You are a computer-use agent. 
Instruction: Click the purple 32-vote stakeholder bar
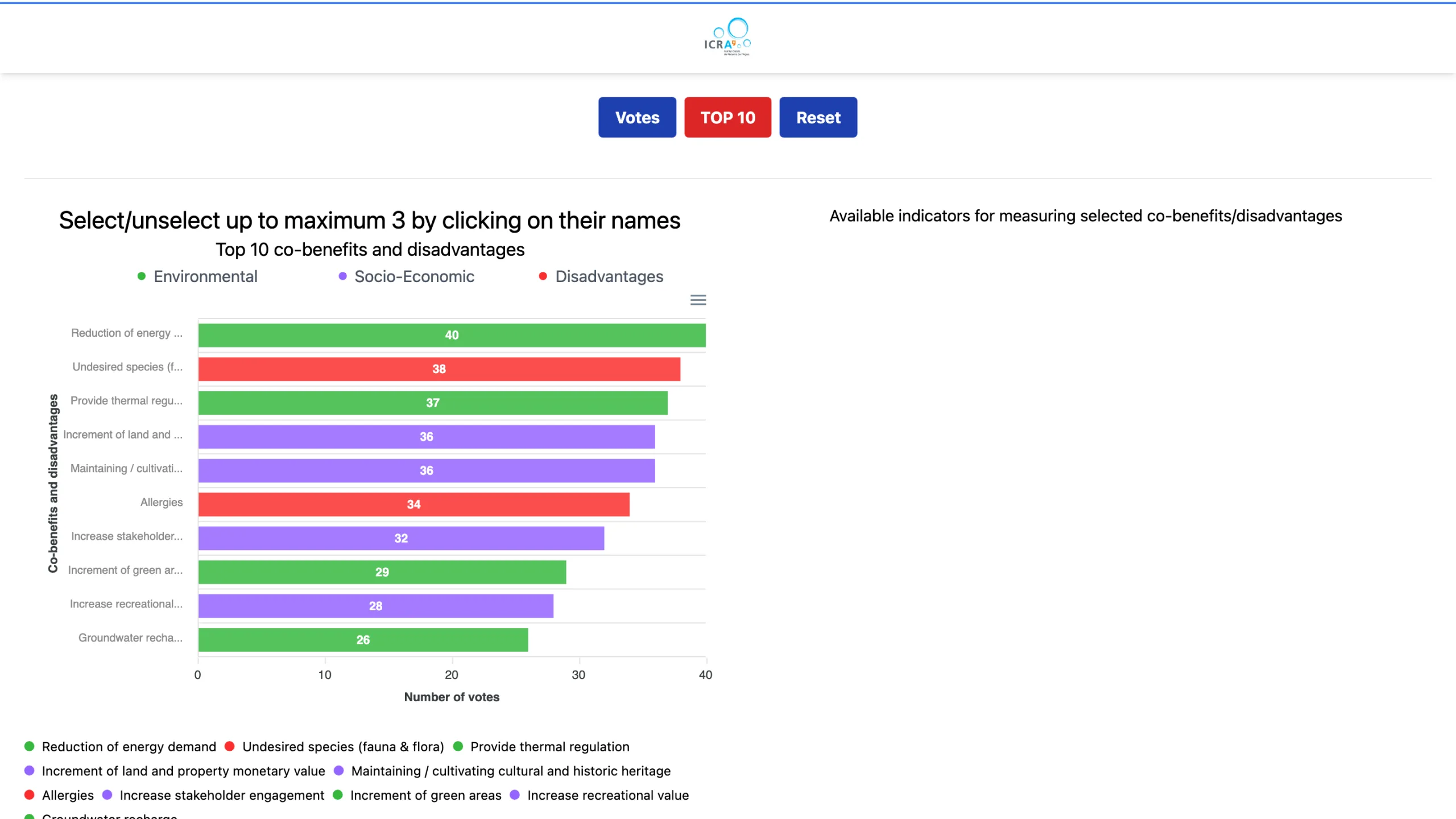pyautogui.click(x=401, y=538)
